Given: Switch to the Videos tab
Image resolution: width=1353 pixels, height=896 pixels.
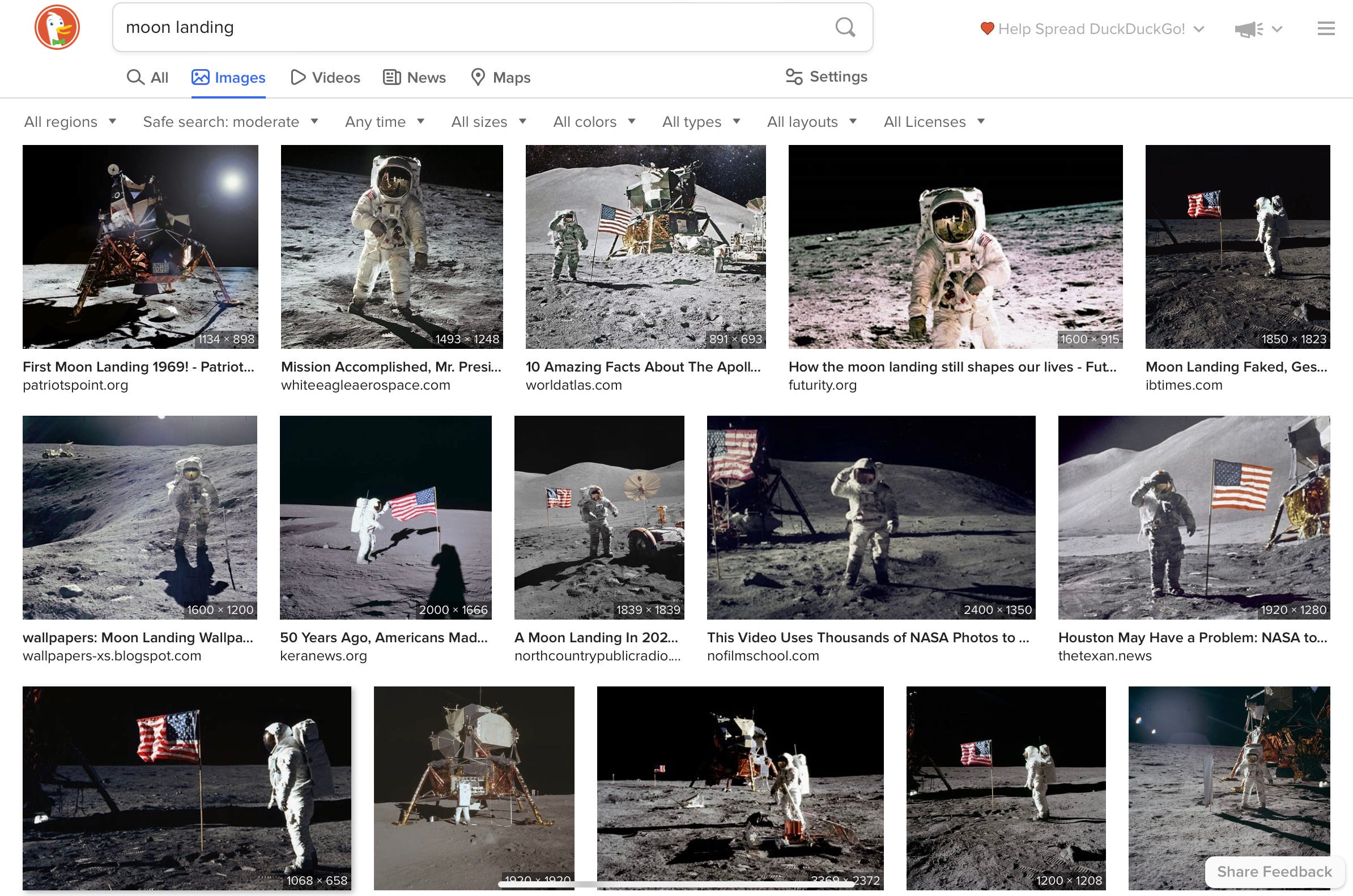Looking at the screenshot, I should point(325,78).
